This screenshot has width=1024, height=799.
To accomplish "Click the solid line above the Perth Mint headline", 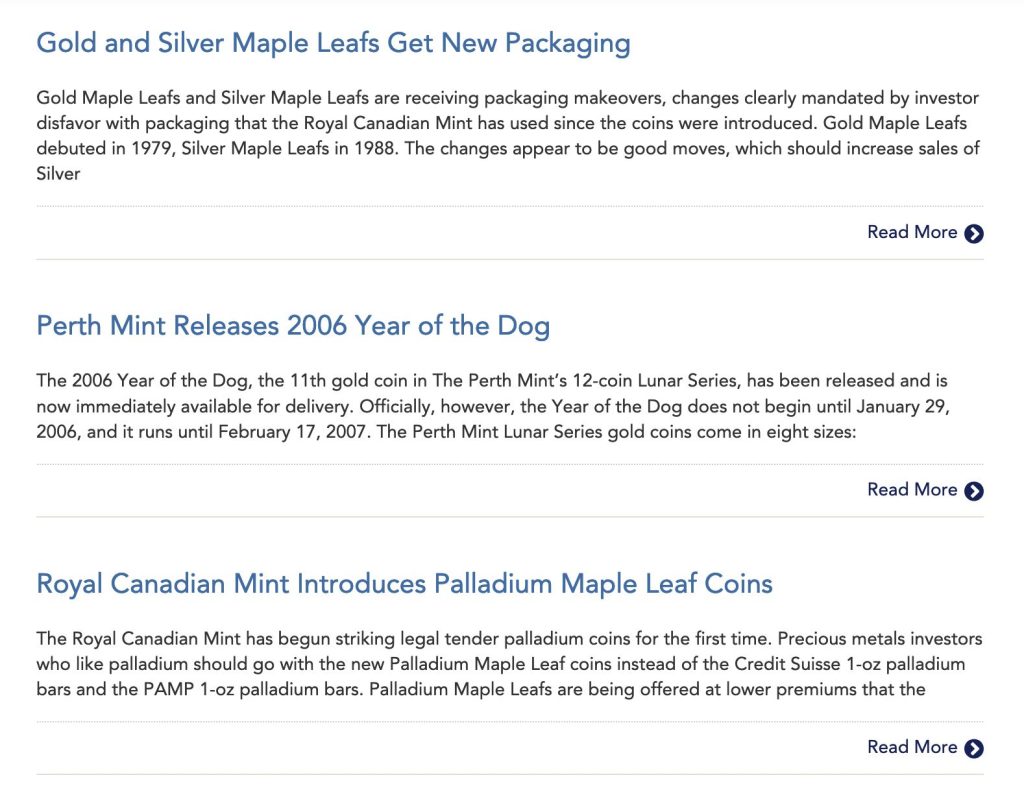I will click(510, 260).
